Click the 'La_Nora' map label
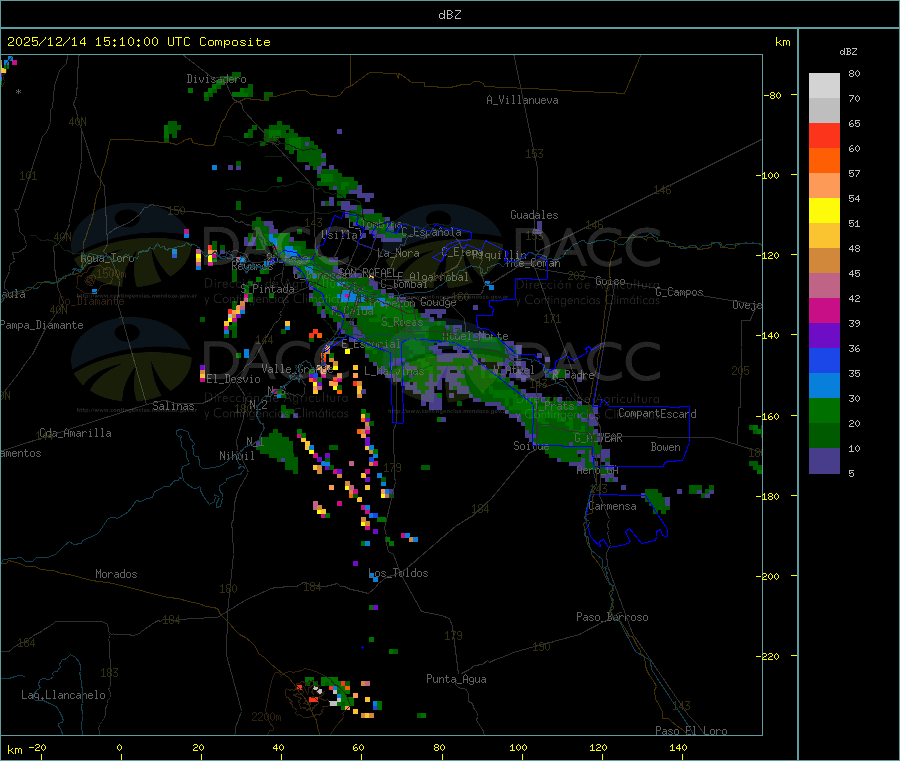This screenshot has width=900, height=761. click(398, 253)
